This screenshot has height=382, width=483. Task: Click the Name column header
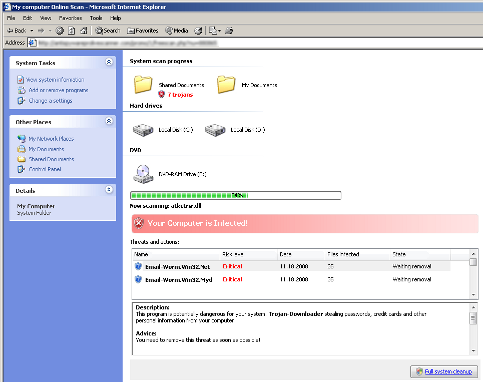coord(177,254)
